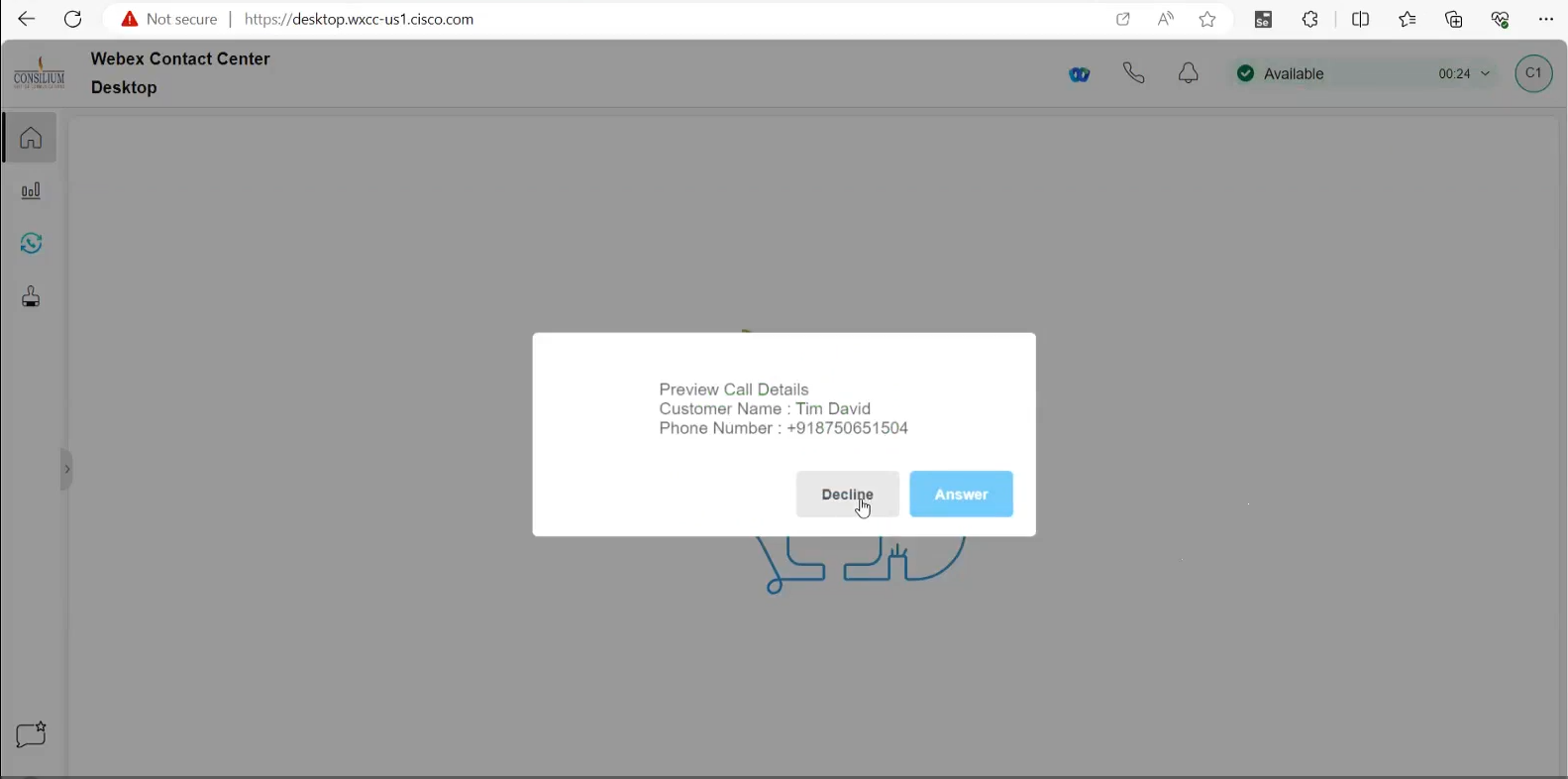Image resolution: width=1568 pixels, height=779 pixels.
Task: Add this page to favorites star
Action: click(x=1207, y=20)
